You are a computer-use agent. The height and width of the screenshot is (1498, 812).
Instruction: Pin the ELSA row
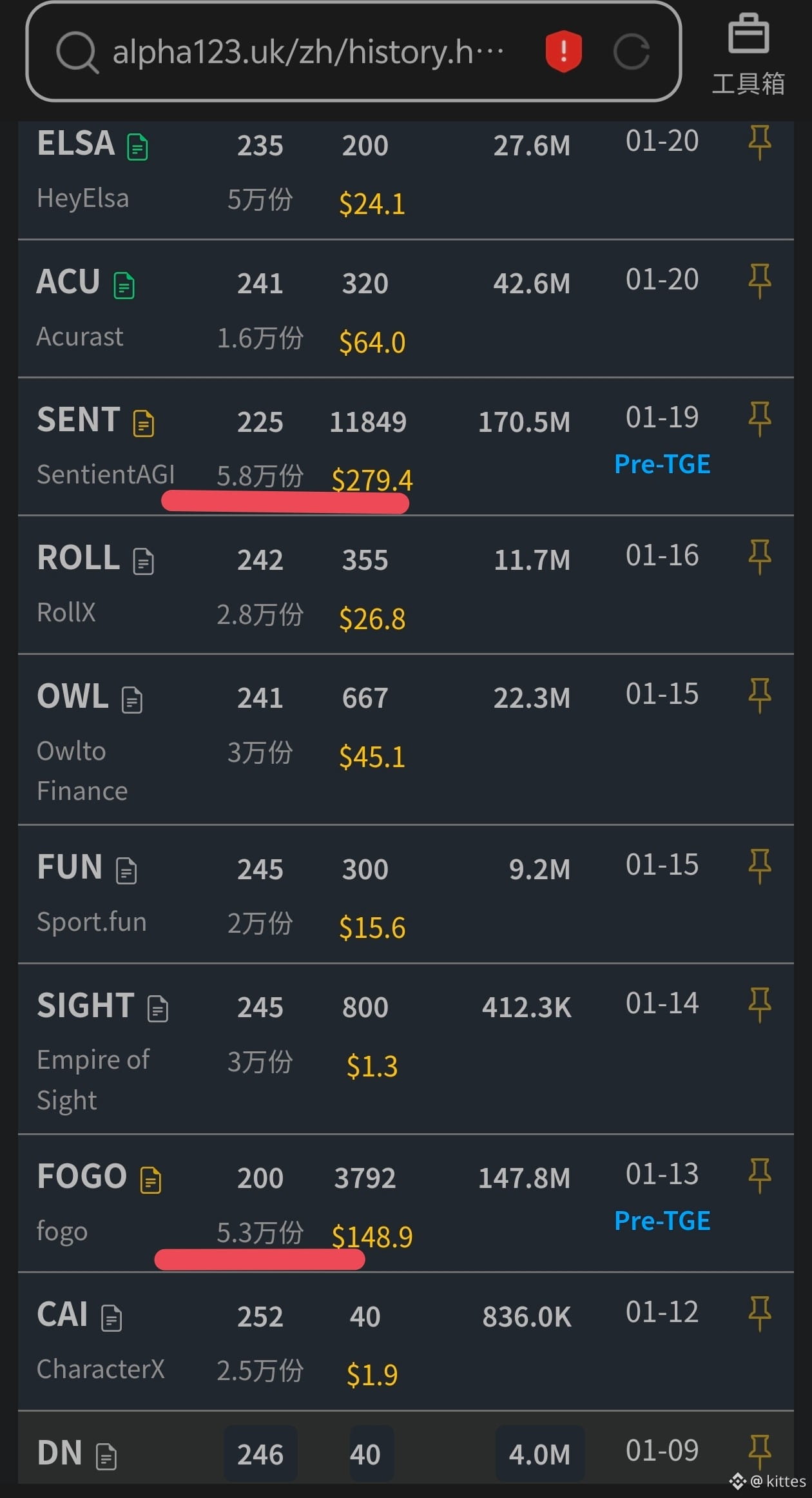pyautogui.click(x=760, y=142)
